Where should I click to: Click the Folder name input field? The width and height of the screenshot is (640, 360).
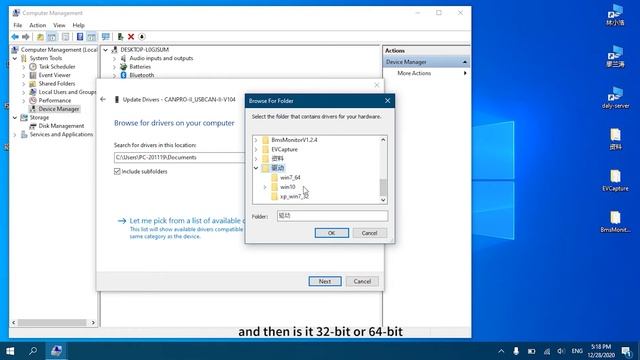point(332,216)
